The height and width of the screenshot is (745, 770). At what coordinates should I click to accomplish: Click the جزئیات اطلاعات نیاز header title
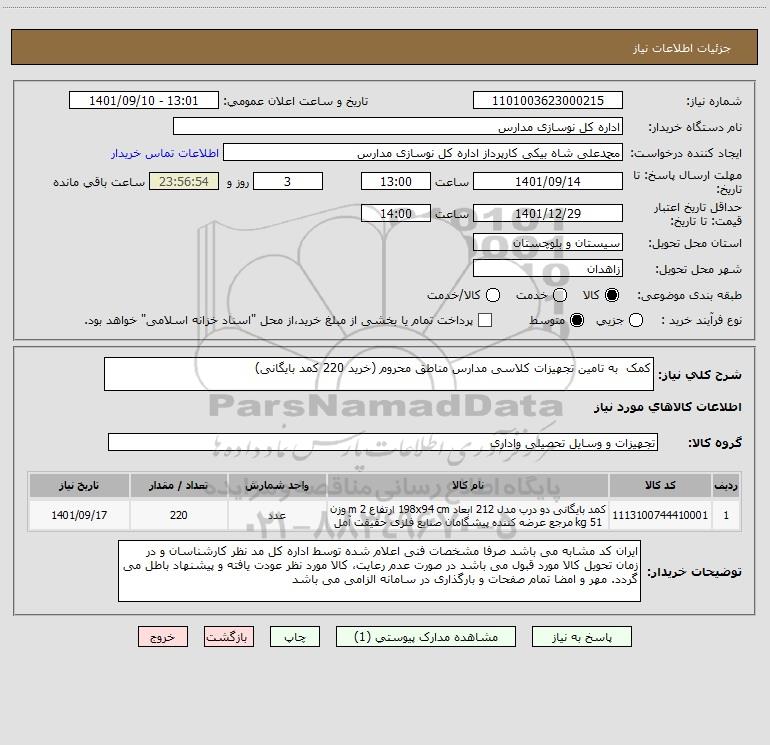[x=681, y=48]
